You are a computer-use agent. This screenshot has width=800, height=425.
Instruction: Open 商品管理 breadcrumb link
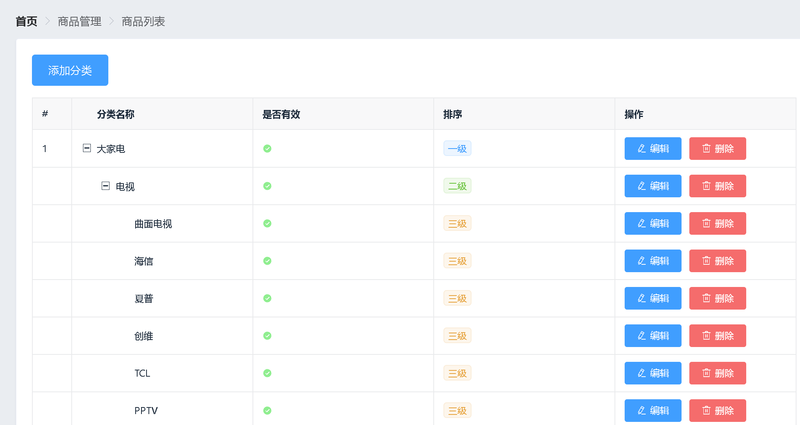point(80,21)
